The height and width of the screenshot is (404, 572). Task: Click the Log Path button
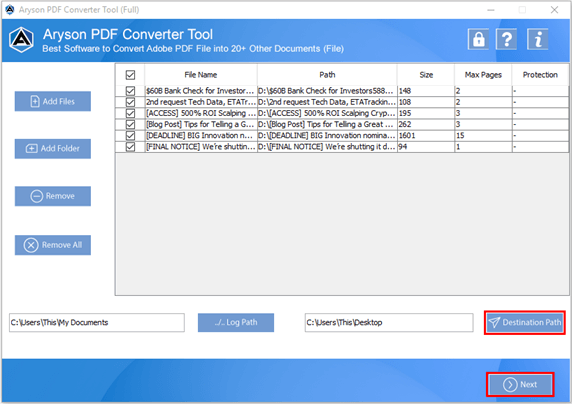pos(236,322)
